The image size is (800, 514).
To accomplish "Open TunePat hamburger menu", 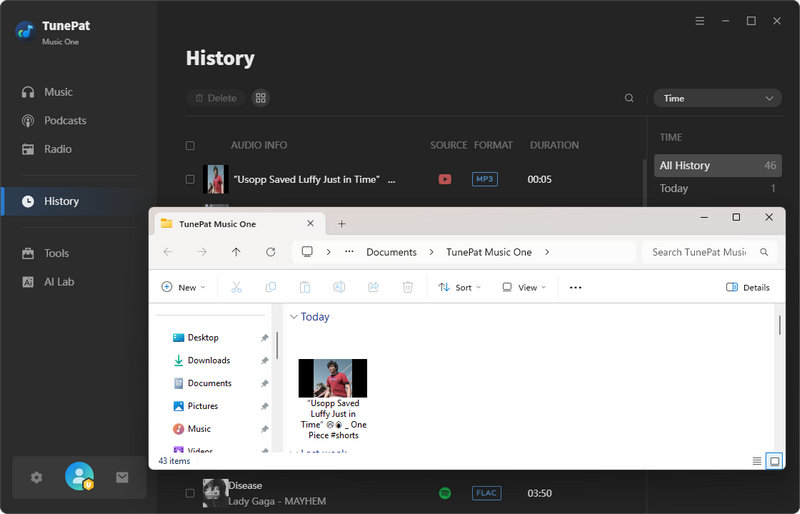I will [x=700, y=21].
